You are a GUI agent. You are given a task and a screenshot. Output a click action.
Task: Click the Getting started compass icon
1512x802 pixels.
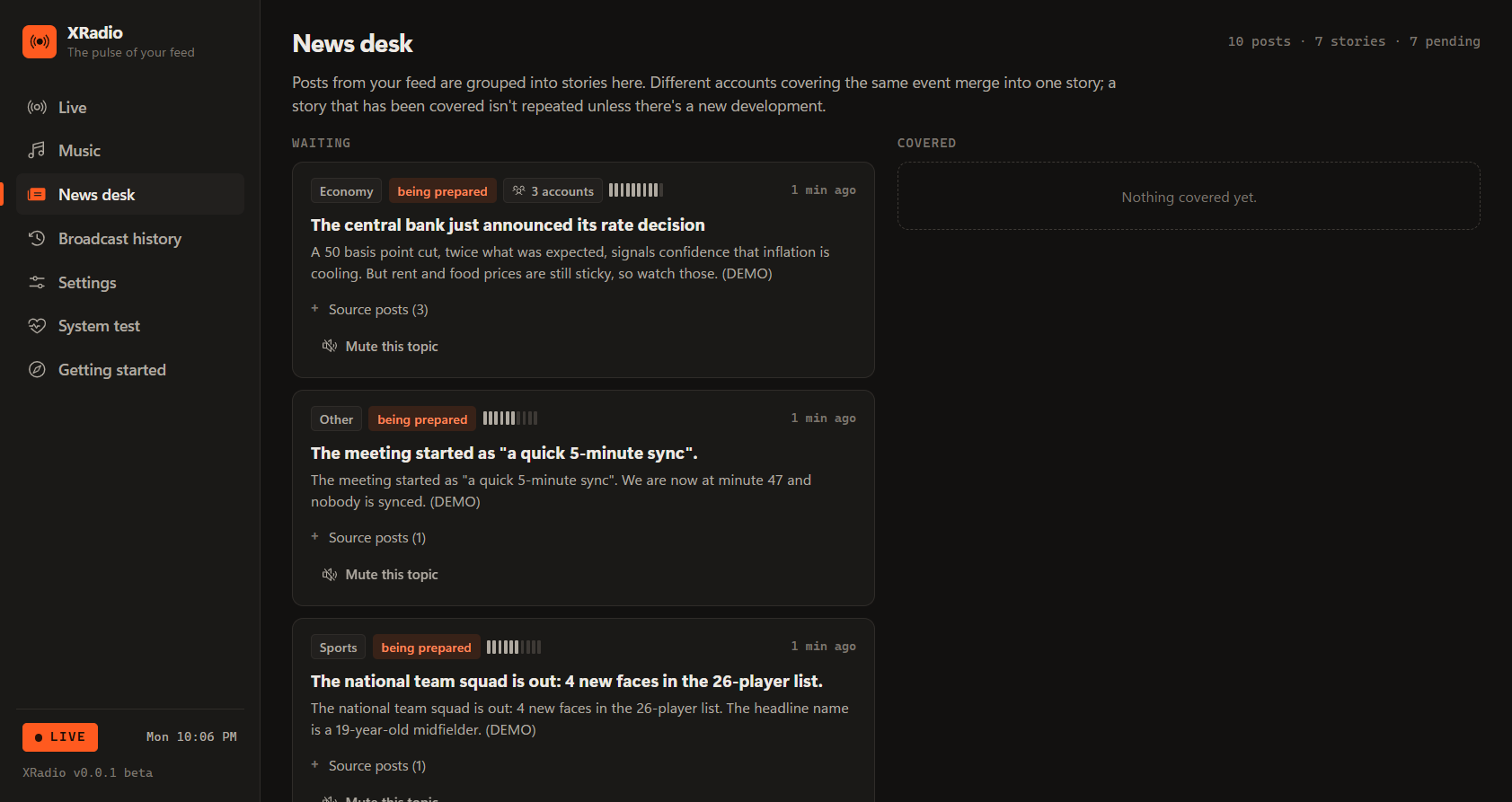click(37, 370)
